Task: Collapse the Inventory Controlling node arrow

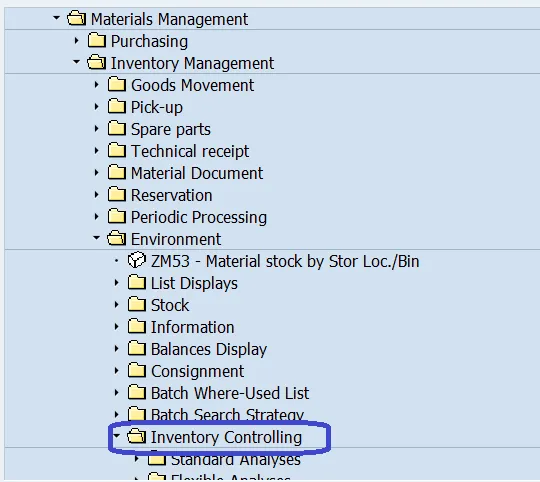Action: [x=116, y=436]
